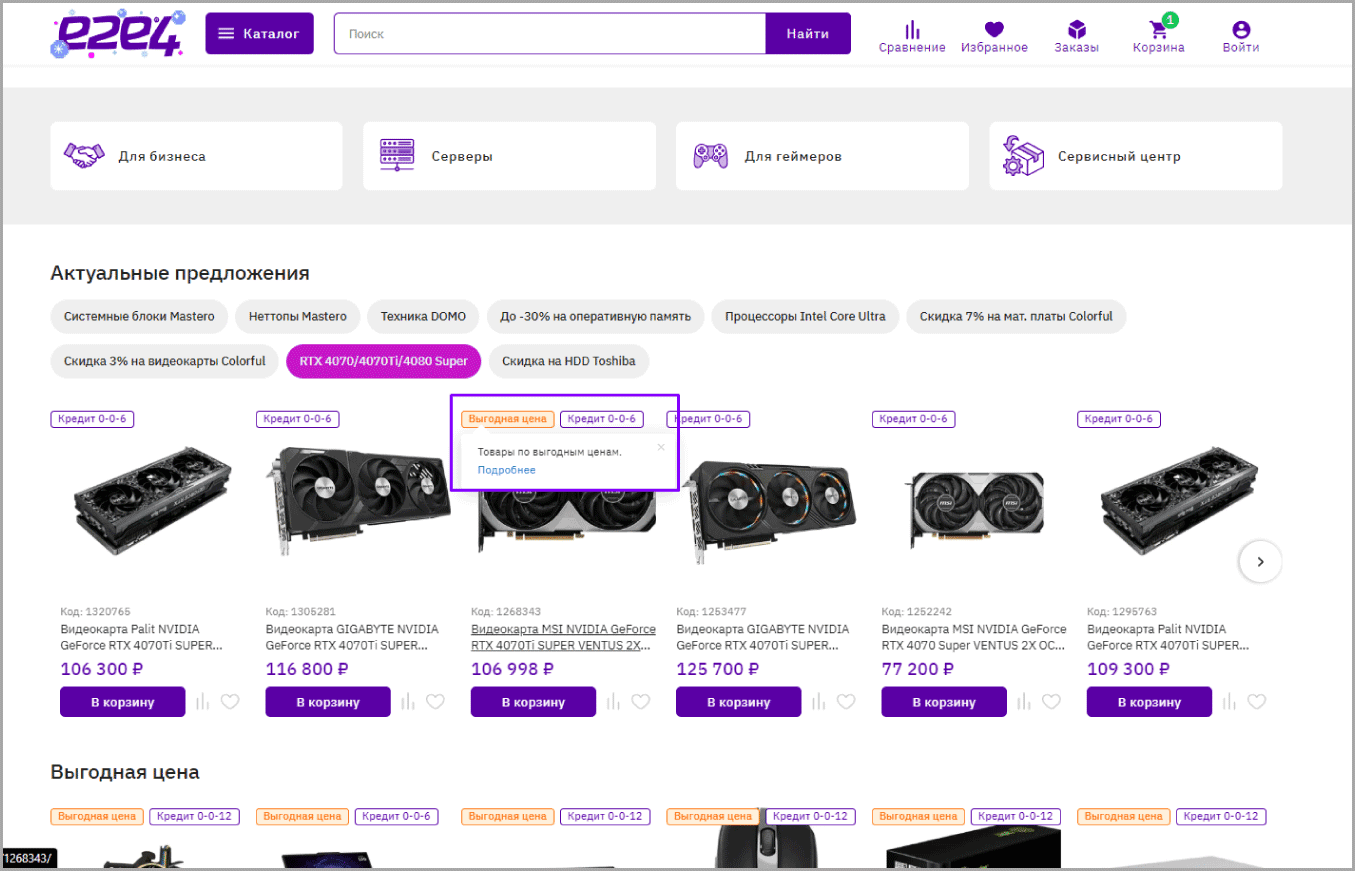Image resolution: width=1355 pixels, height=871 pixels.
Task: Select the Скидка на HDD Toshiba chip
Action: 568,361
